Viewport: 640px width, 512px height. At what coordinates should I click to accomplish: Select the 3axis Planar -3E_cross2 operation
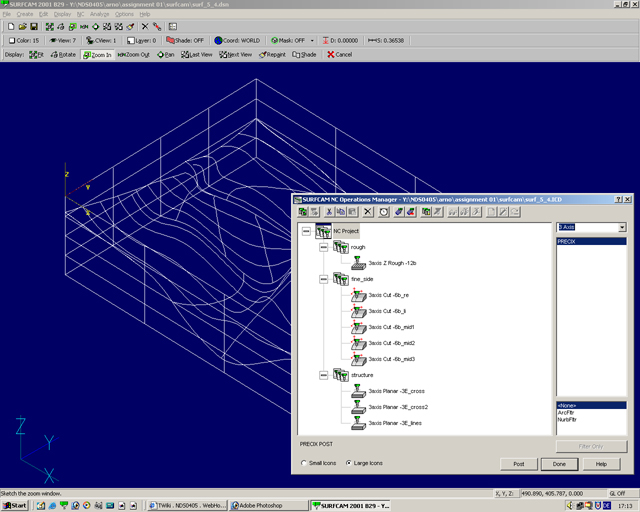point(398,407)
